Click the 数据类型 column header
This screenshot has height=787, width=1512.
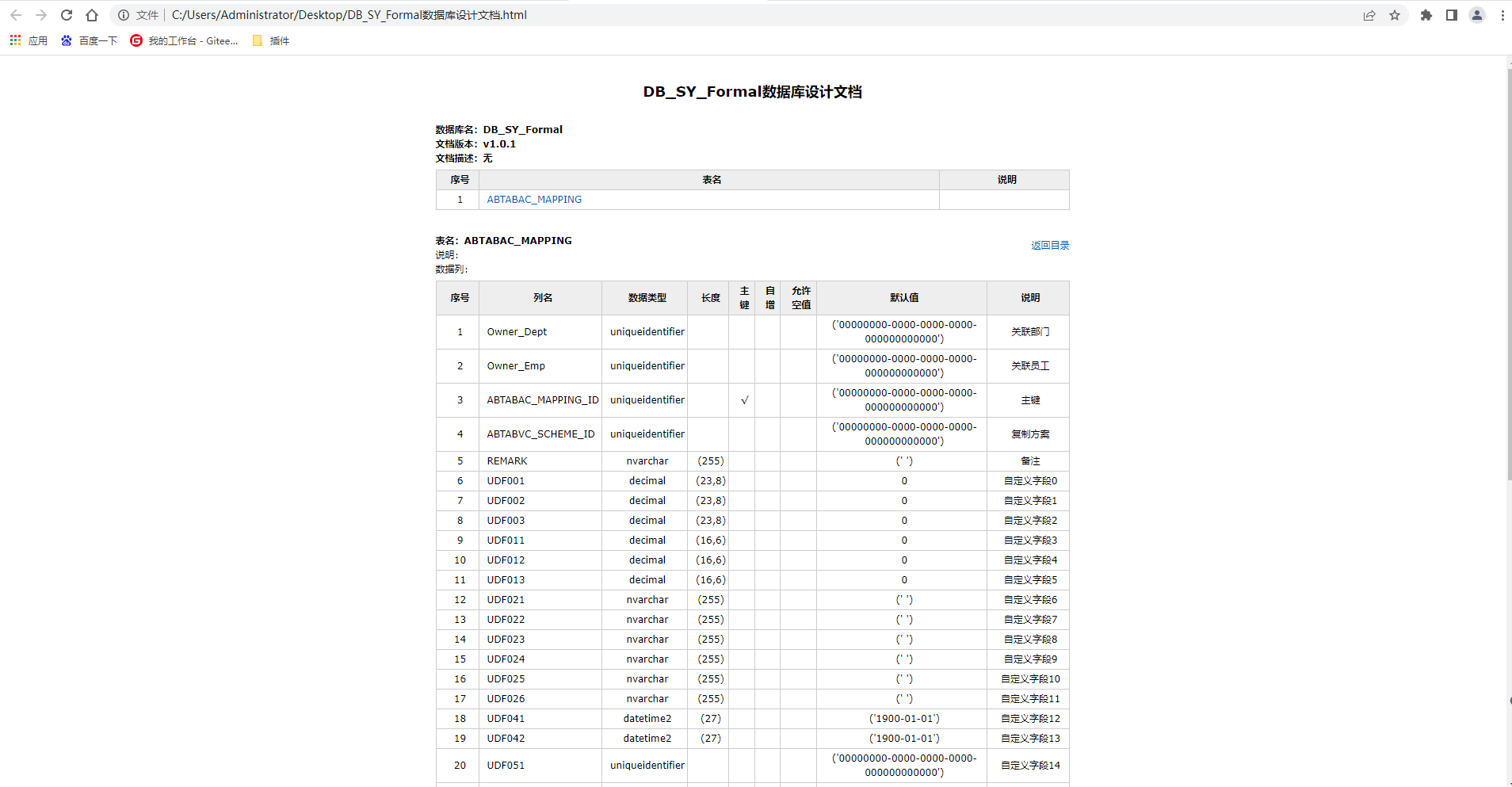coord(645,298)
